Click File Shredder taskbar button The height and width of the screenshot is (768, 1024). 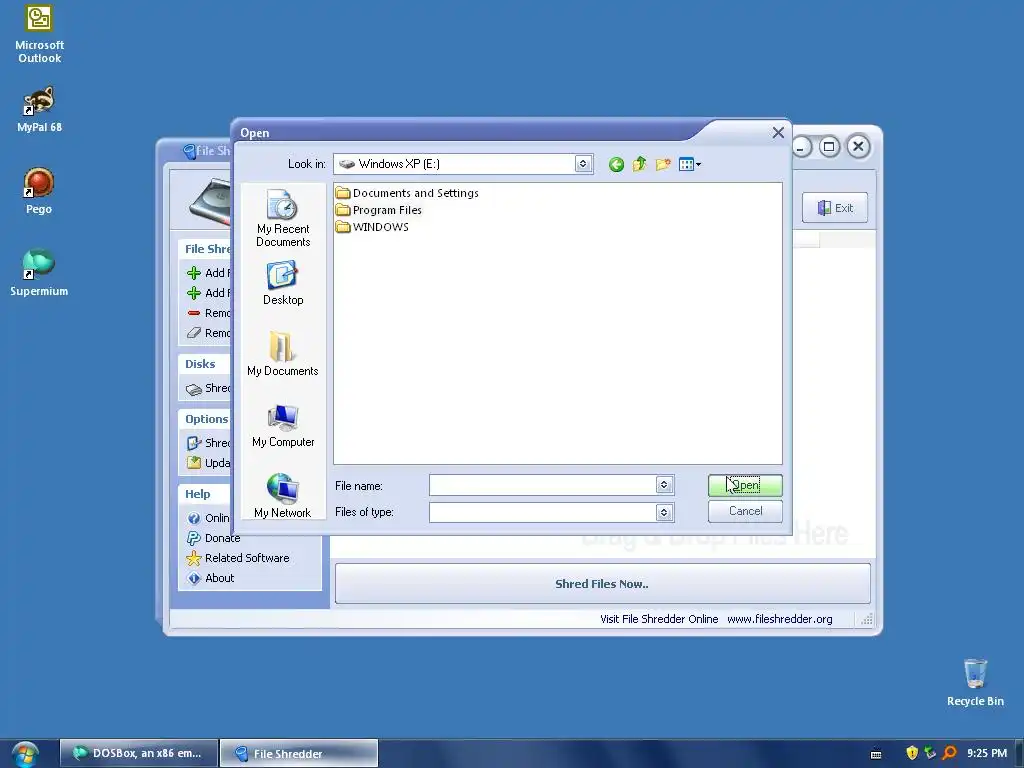pos(299,753)
